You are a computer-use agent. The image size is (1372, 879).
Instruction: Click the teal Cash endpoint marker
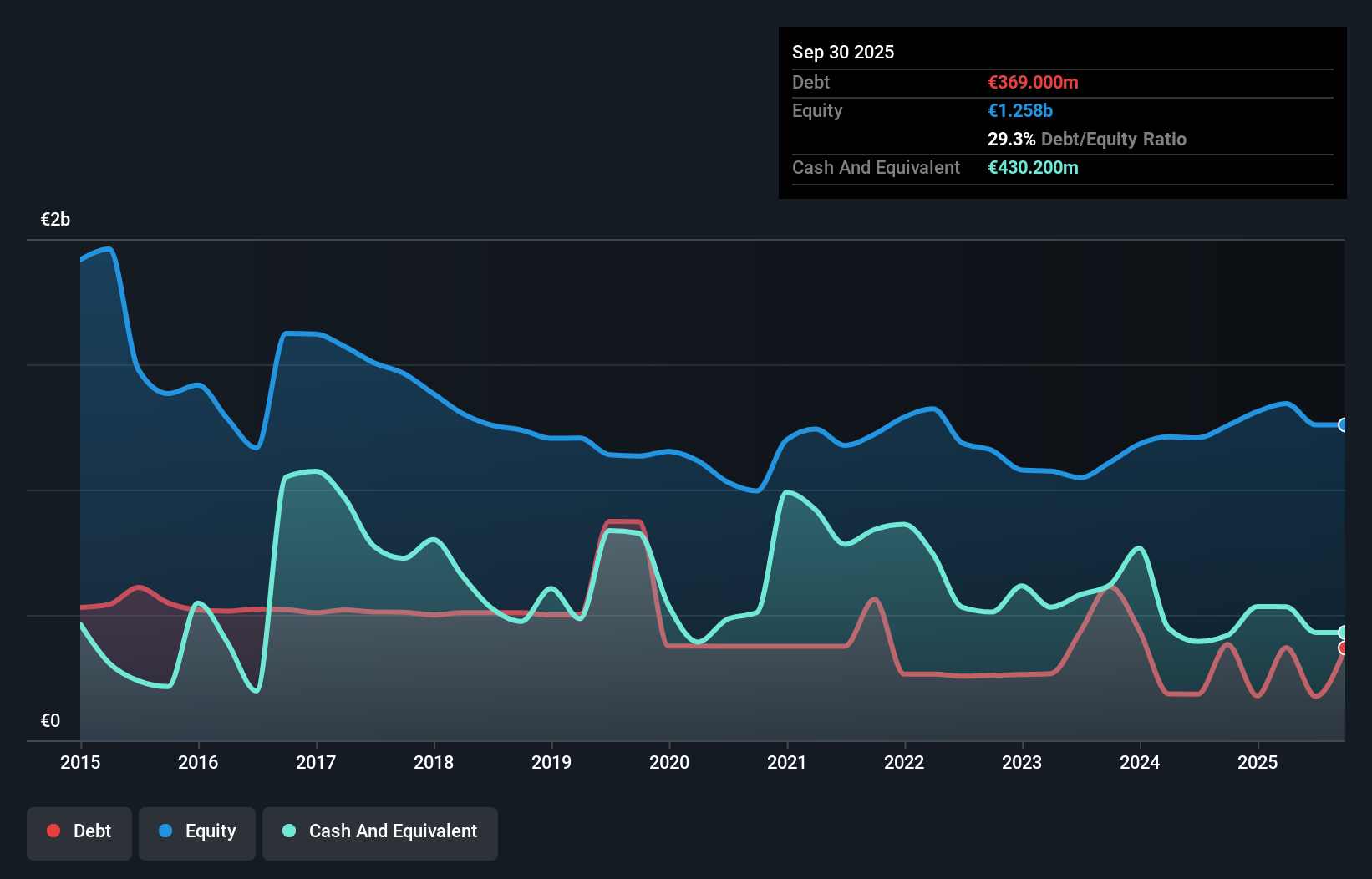(1344, 633)
